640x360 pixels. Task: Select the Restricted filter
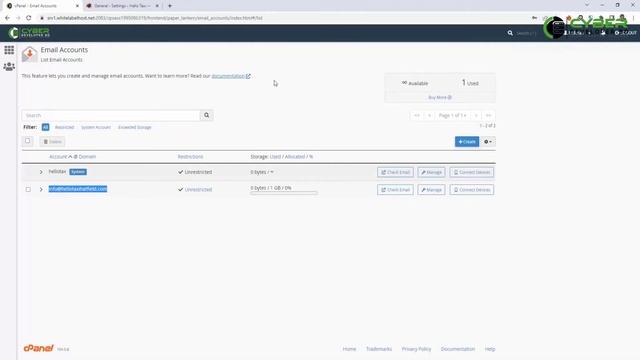64,127
